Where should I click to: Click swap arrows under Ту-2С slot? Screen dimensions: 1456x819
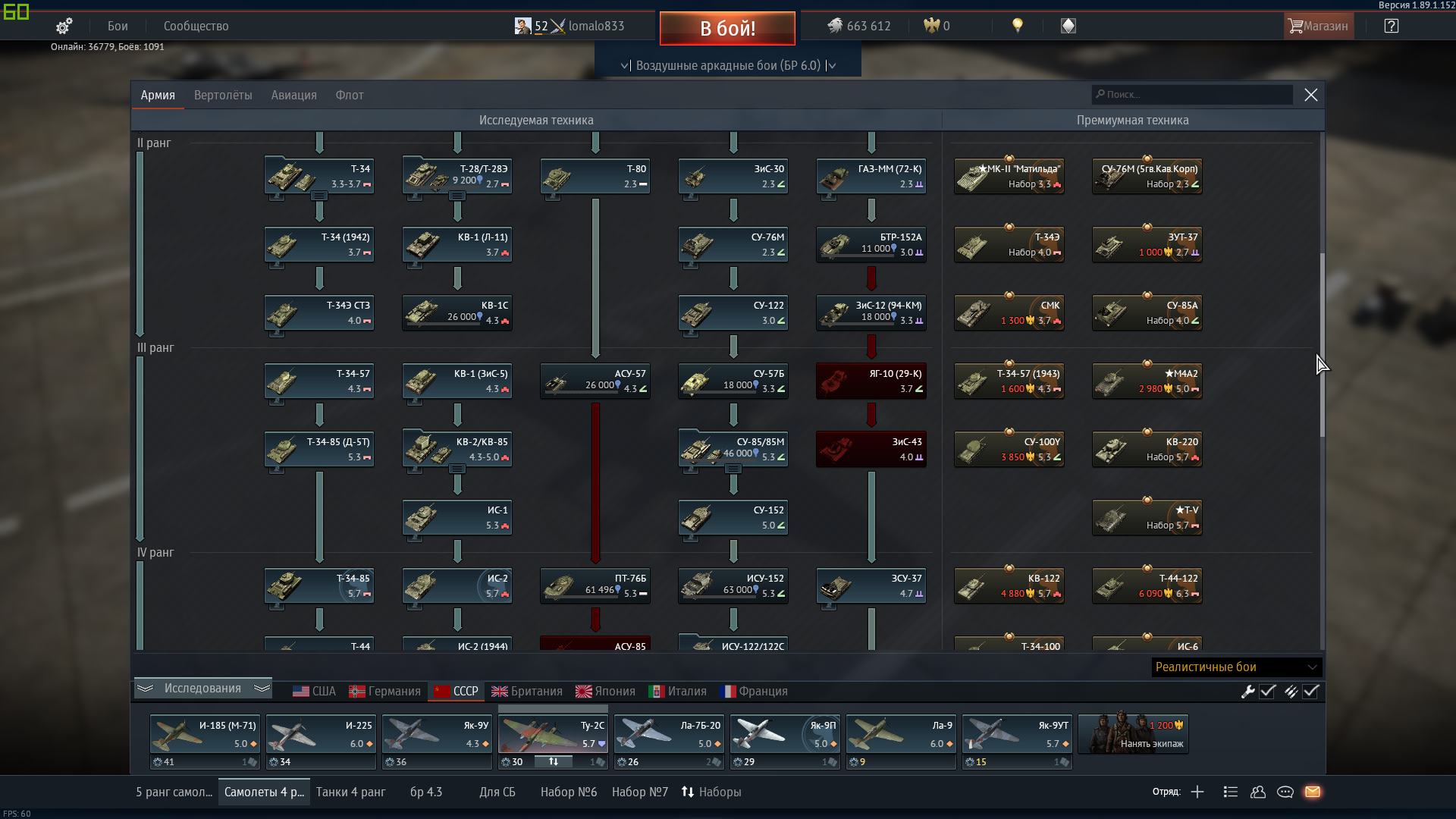pyautogui.click(x=554, y=761)
